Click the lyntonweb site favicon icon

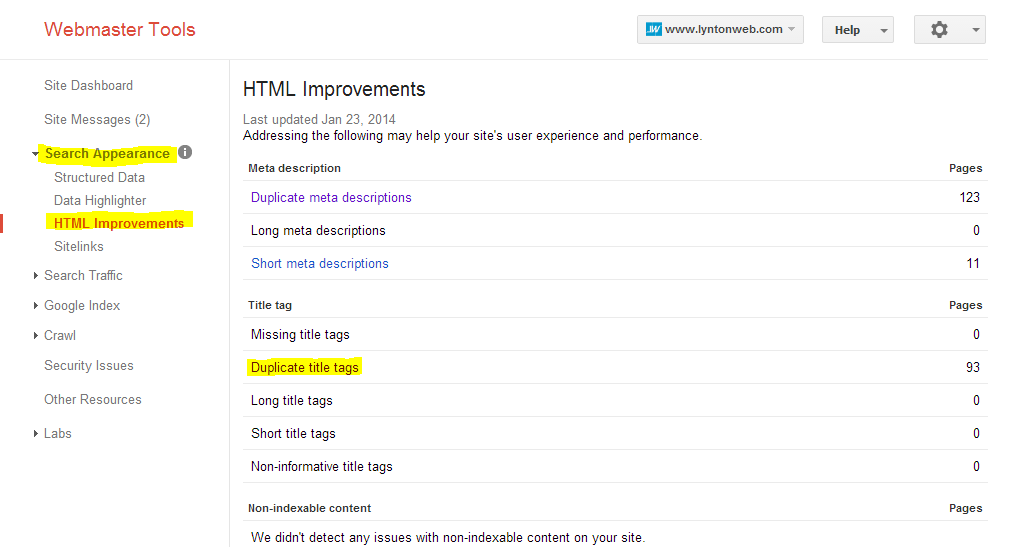pyautogui.click(x=653, y=30)
